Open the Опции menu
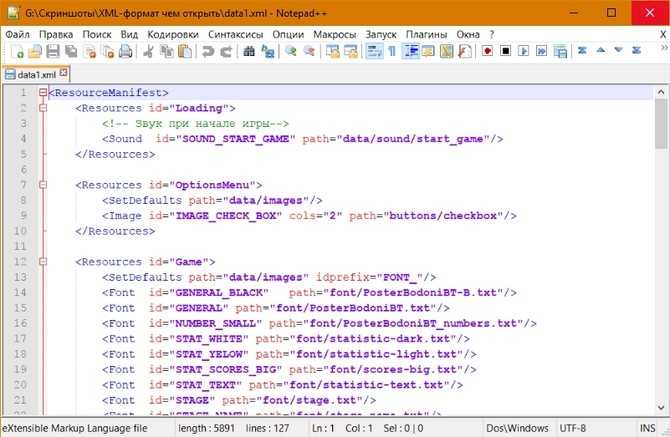Image resolution: width=670 pixels, height=437 pixels. click(x=288, y=34)
